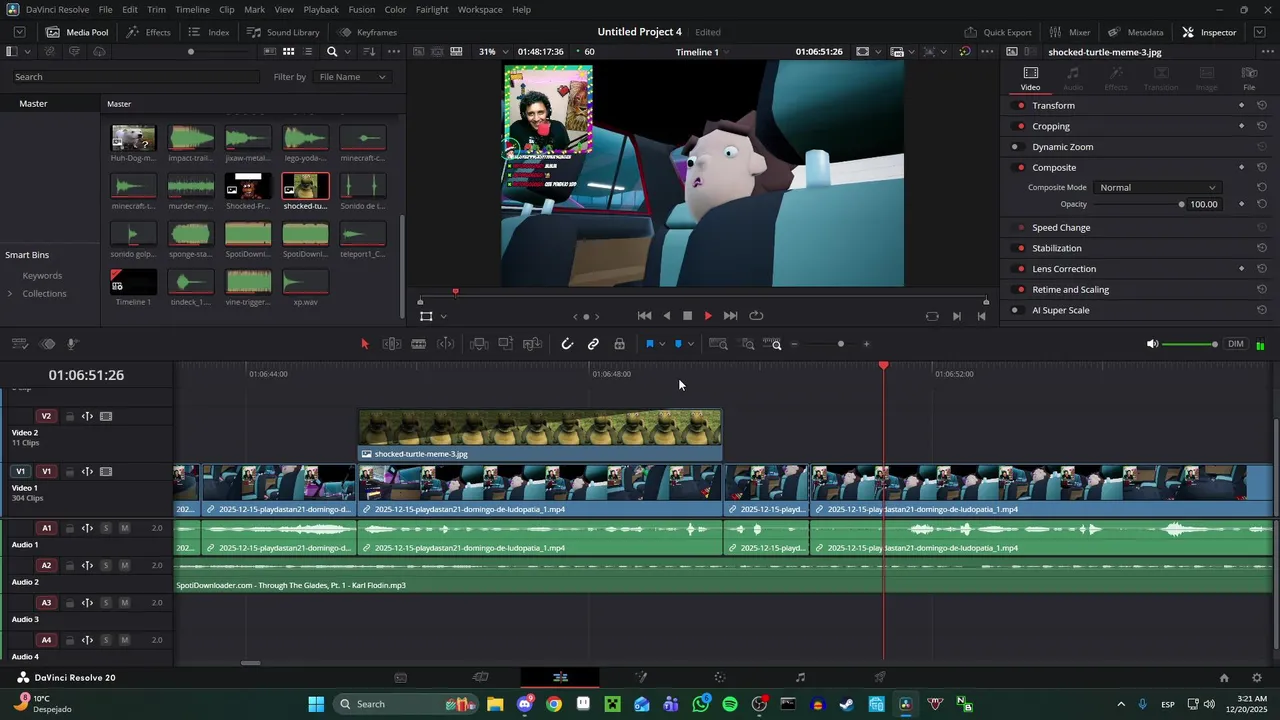Click the voiceover microphone icon
The width and height of the screenshot is (1280, 720).
(x=73, y=344)
